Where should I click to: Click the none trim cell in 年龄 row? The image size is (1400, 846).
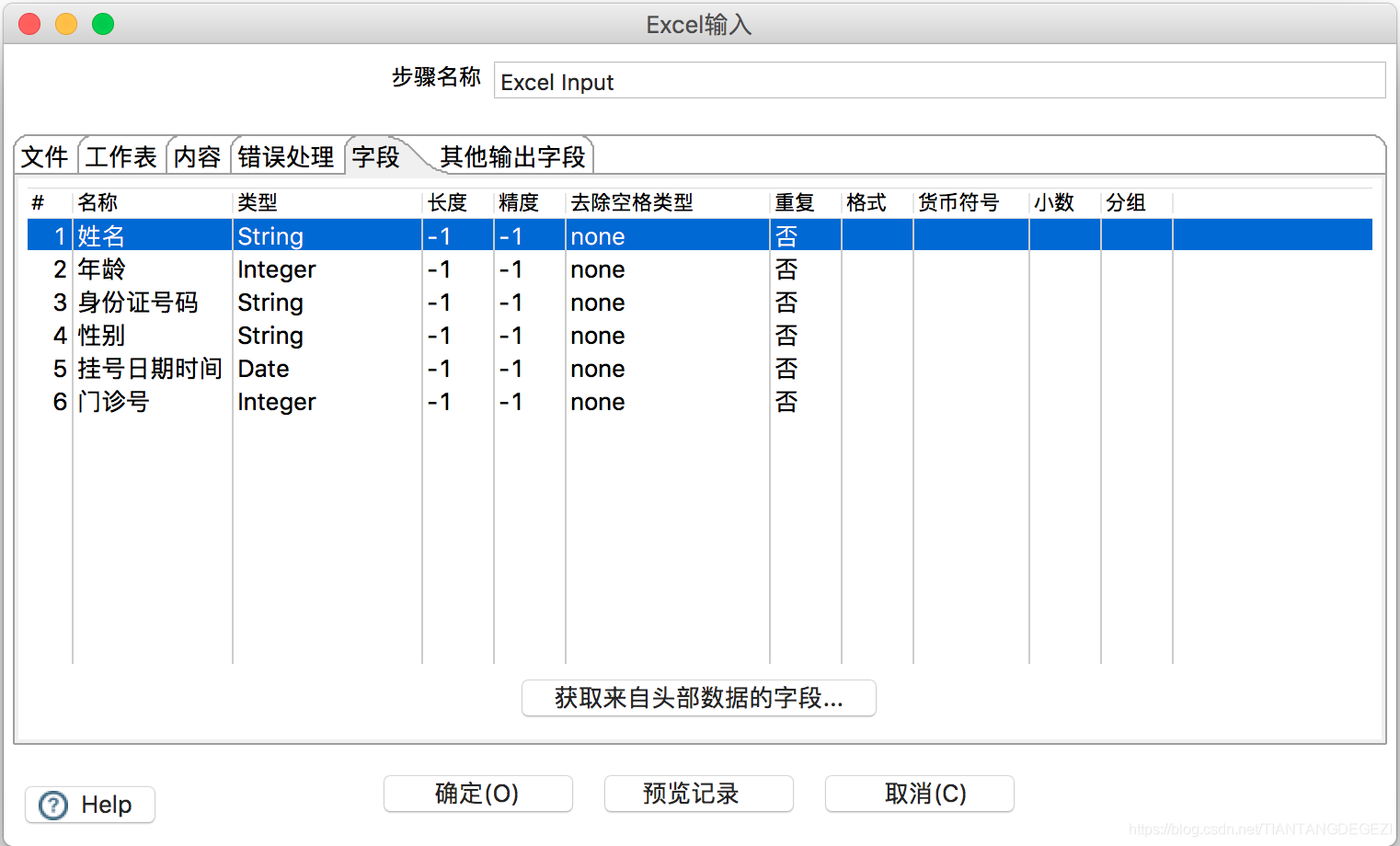coord(667,269)
